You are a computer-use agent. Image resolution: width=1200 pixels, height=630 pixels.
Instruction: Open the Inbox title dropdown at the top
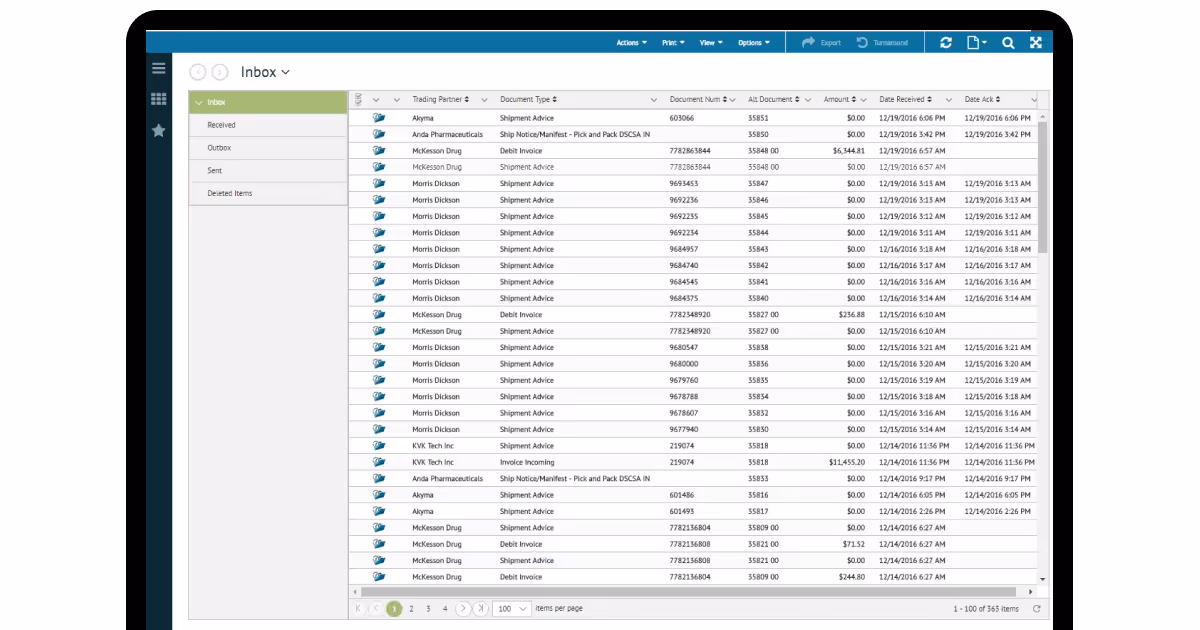click(286, 72)
